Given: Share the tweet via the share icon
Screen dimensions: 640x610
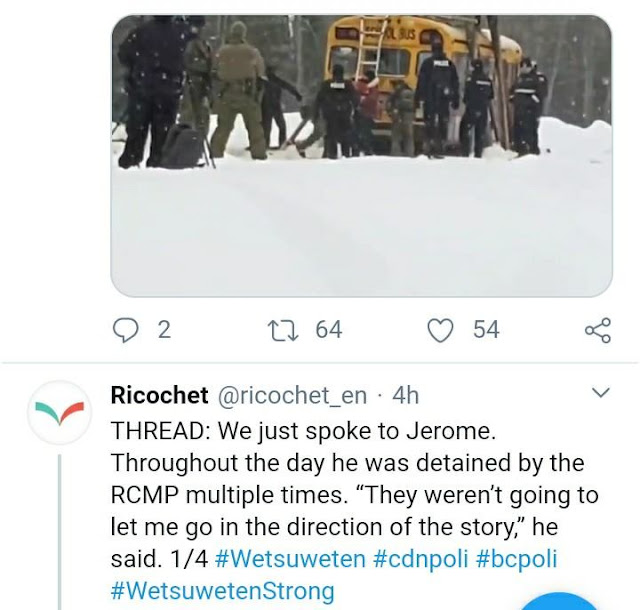Looking at the screenshot, I should [598, 330].
